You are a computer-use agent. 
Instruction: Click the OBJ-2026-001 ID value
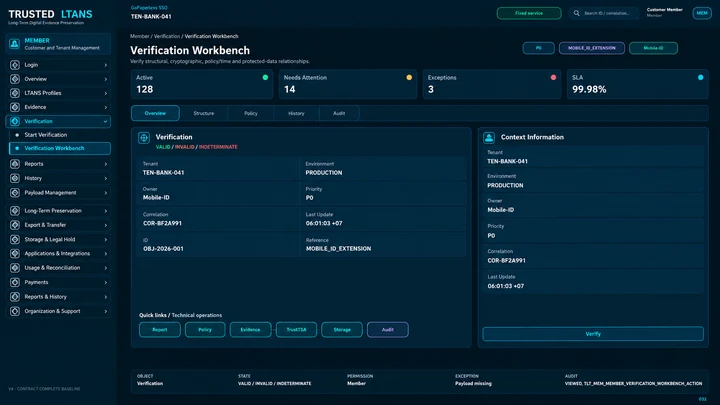163,249
